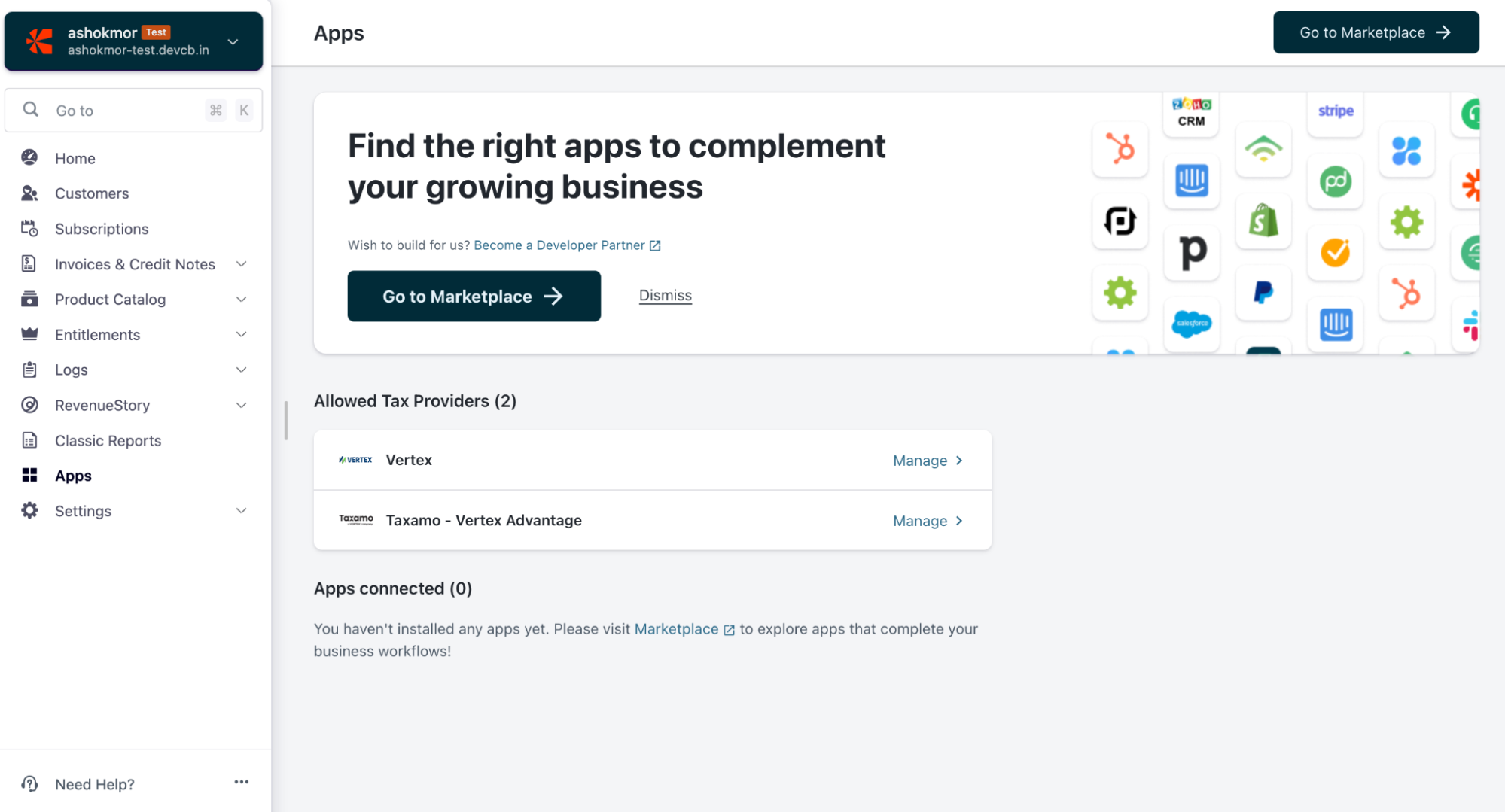Click the RevenueStory target icon
The width and height of the screenshot is (1505, 812).
(29, 405)
